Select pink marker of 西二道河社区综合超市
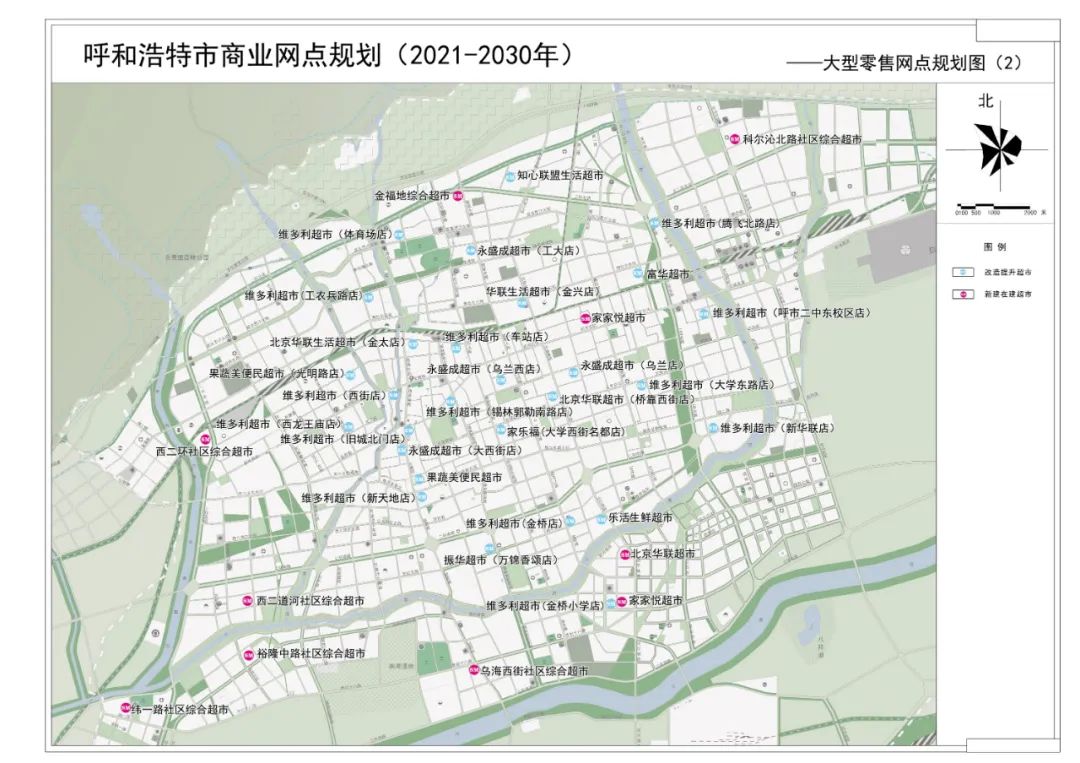This screenshot has width=1080, height=763. [248, 601]
